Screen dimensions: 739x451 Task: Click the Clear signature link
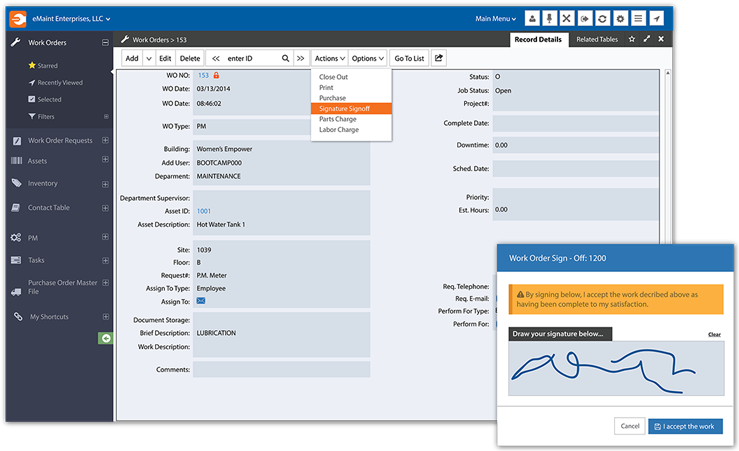[714, 334]
